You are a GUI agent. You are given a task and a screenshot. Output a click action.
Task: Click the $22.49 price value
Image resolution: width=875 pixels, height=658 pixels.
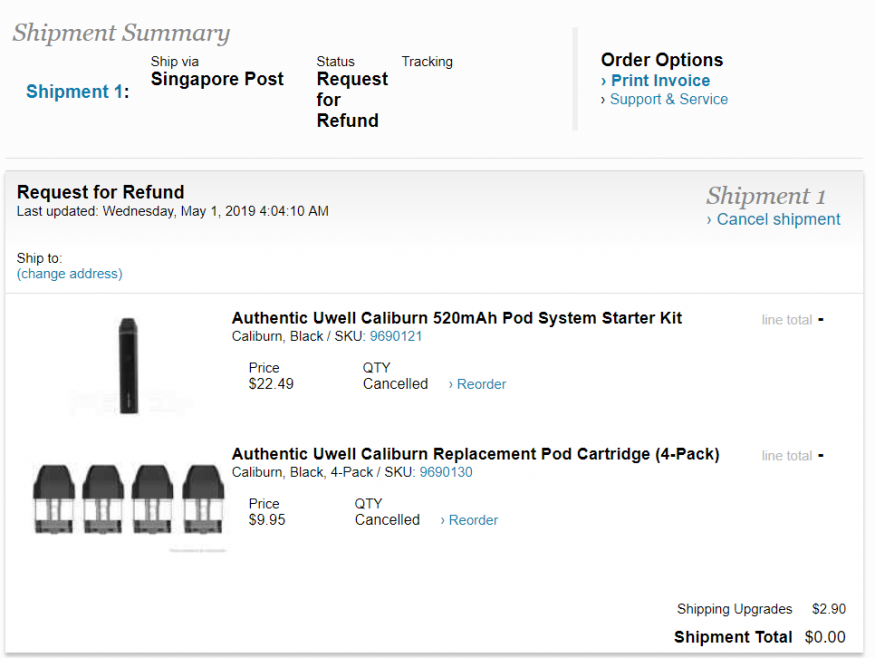271,384
